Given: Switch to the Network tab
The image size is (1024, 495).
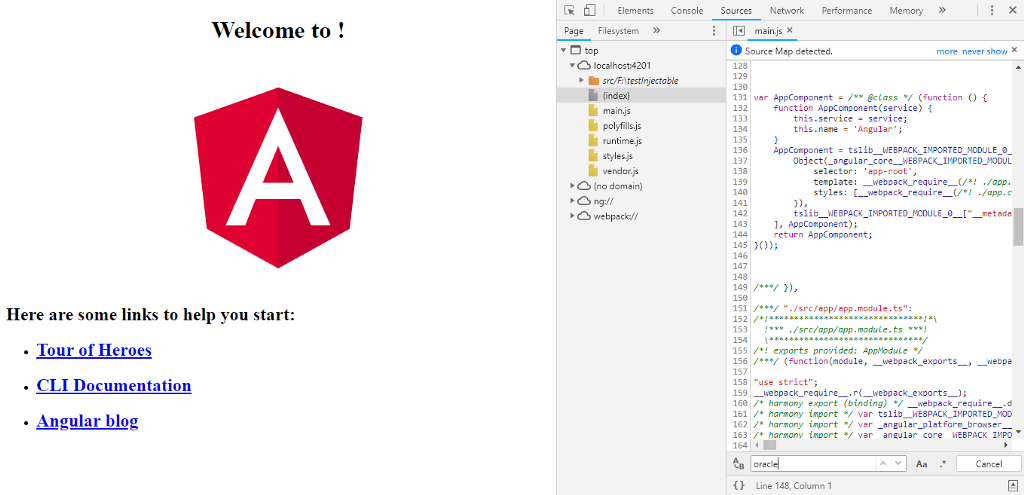Looking at the screenshot, I should [787, 10].
